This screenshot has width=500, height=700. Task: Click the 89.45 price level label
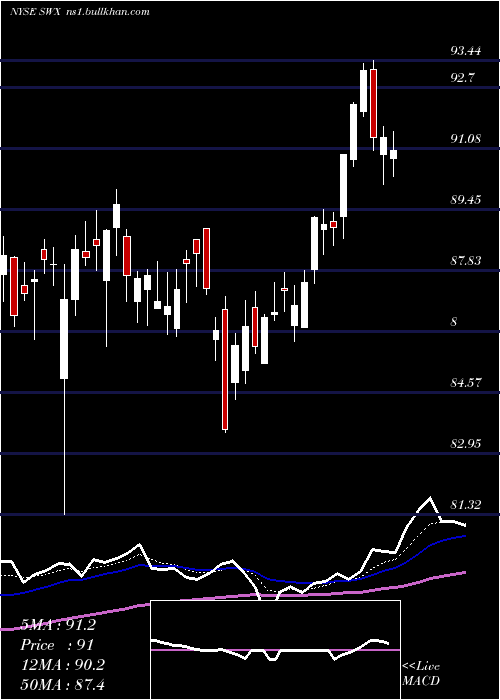(x=466, y=200)
